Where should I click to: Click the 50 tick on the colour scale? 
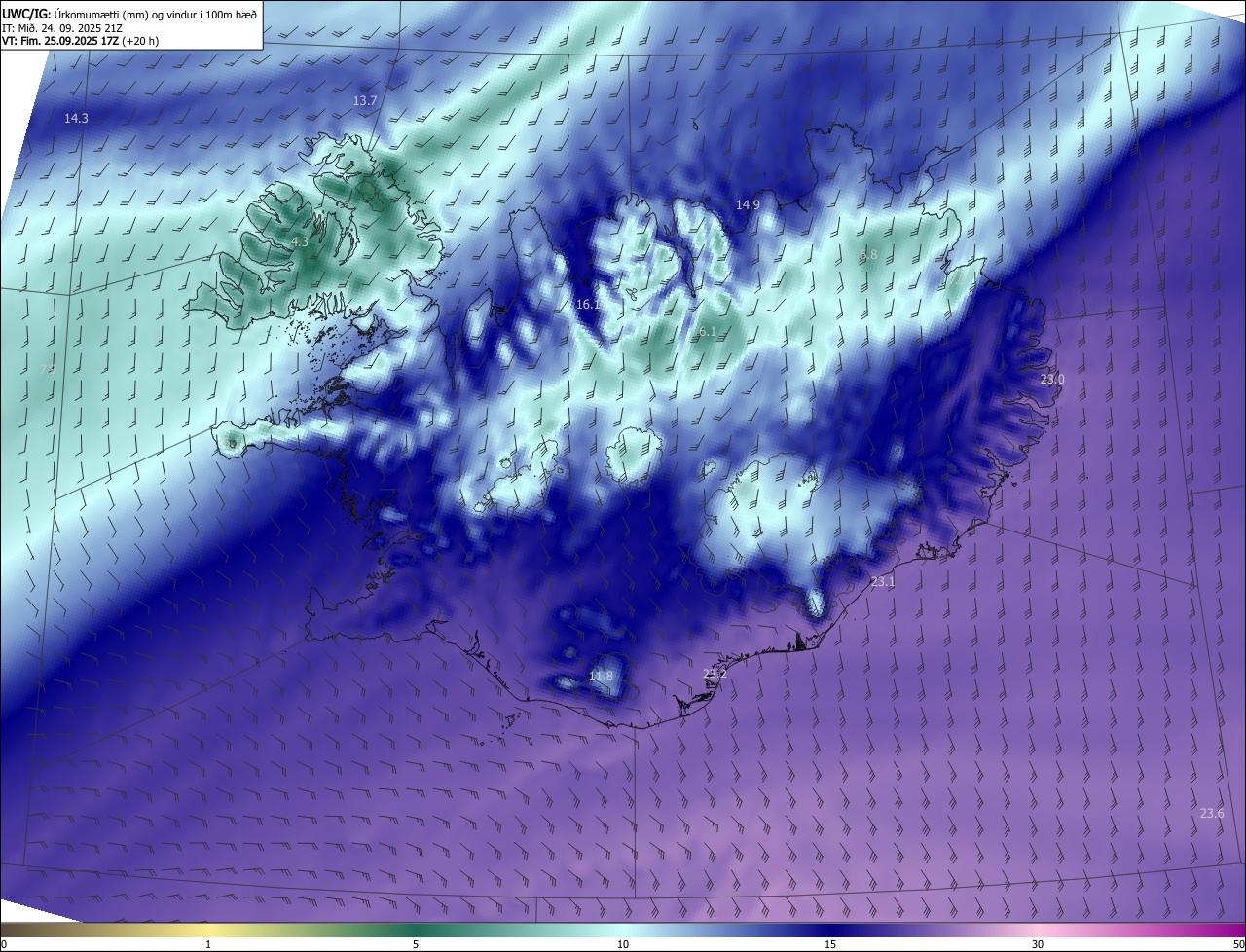click(1238, 944)
